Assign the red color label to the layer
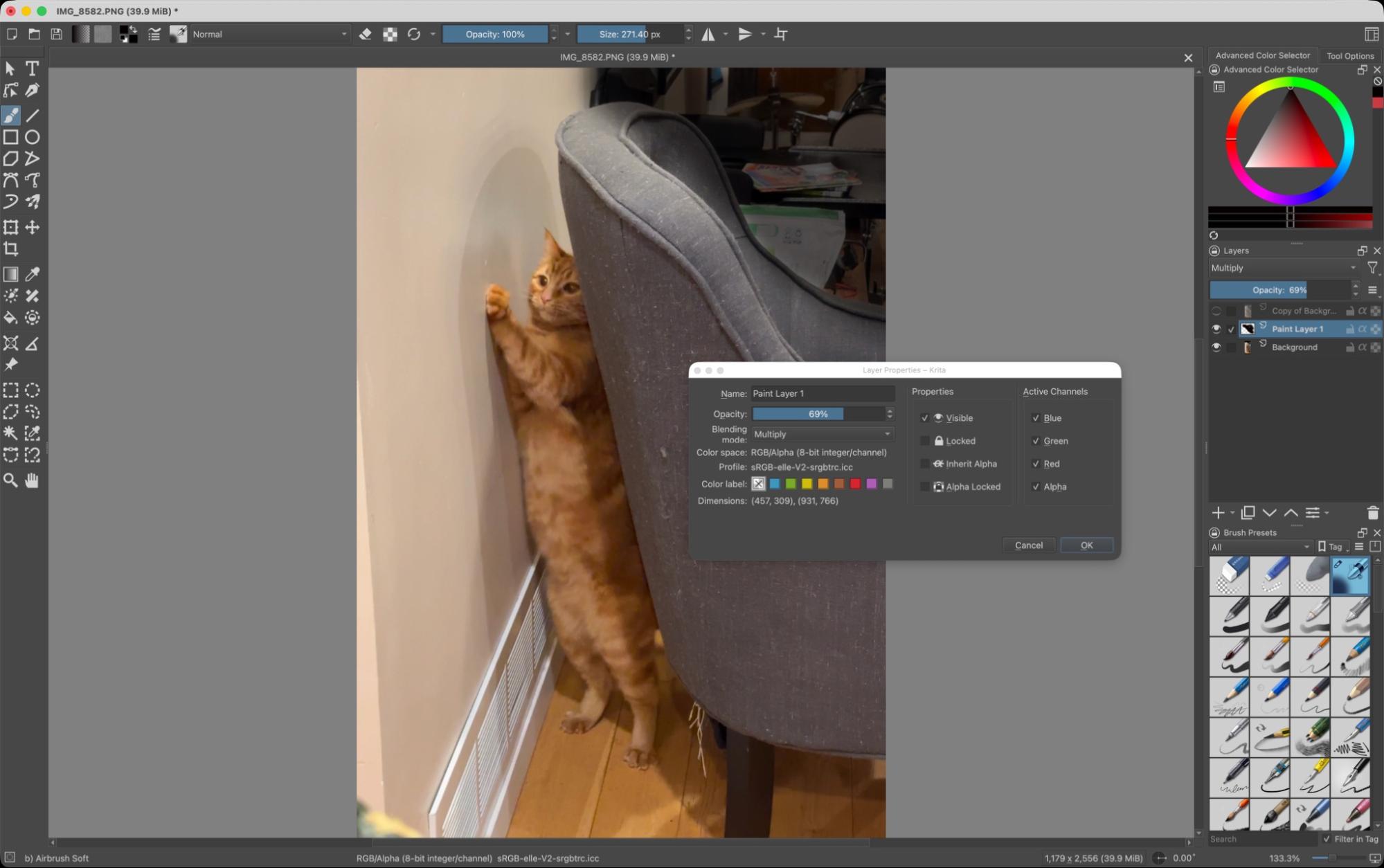This screenshot has height=868, width=1384. click(855, 484)
